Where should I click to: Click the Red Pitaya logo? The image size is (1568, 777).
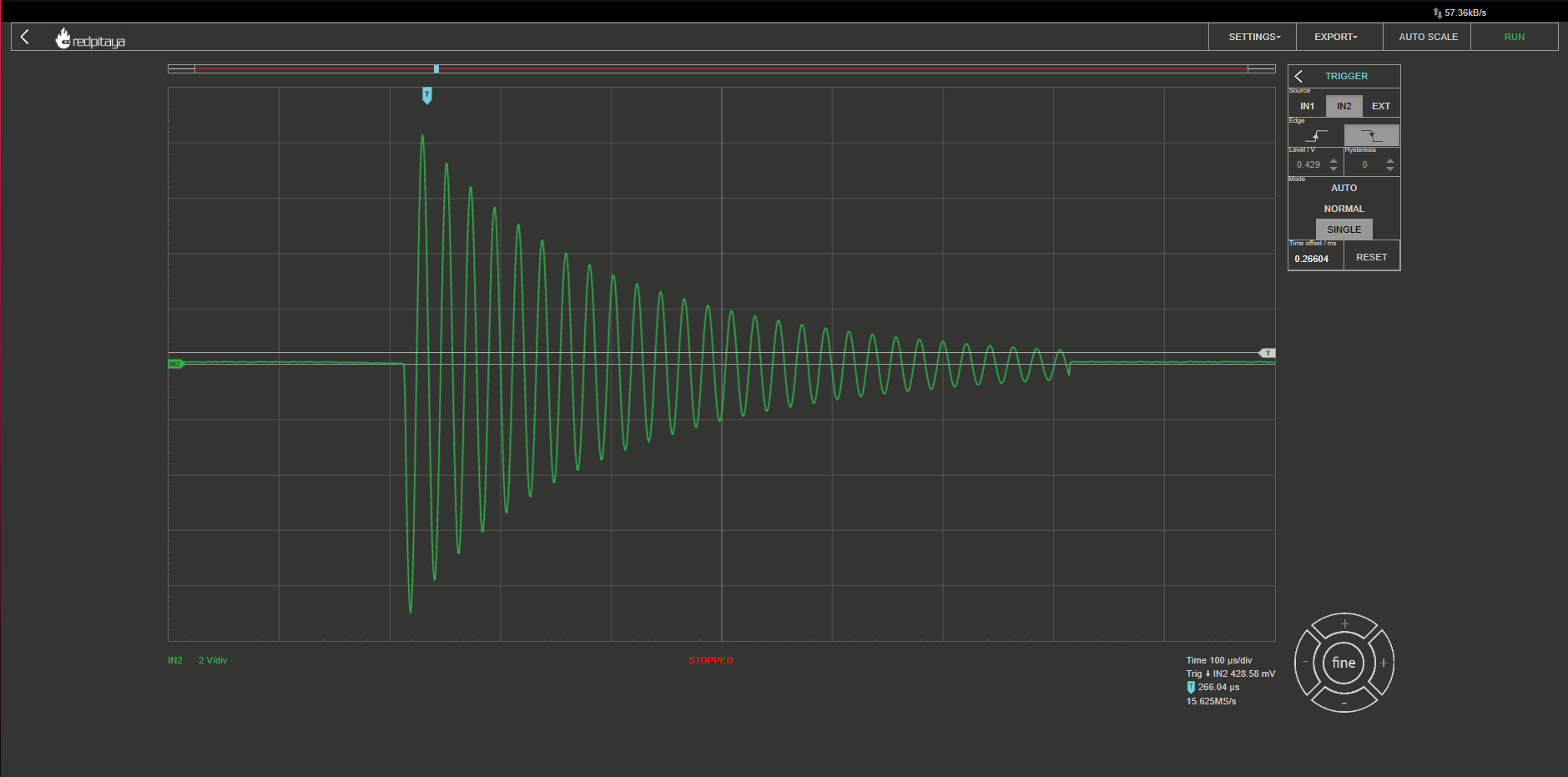click(x=90, y=38)
